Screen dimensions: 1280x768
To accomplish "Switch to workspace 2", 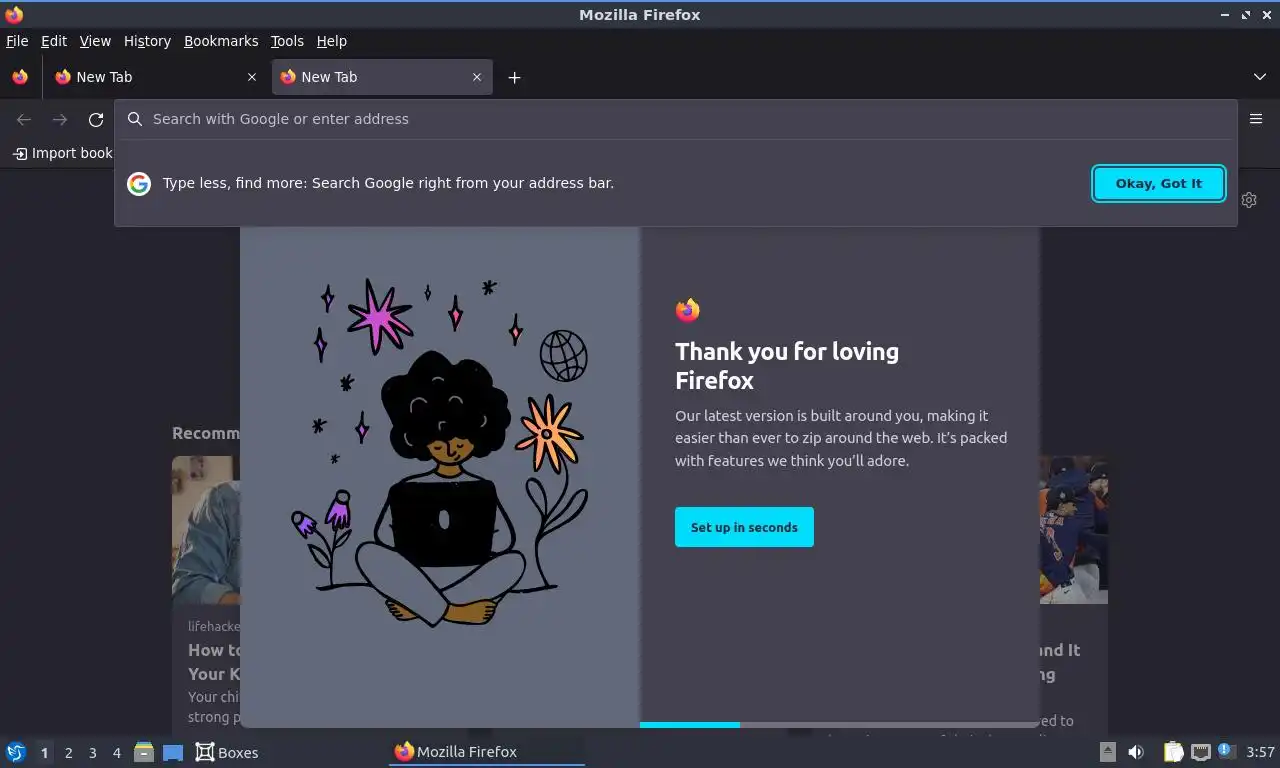I will [68, 753].
